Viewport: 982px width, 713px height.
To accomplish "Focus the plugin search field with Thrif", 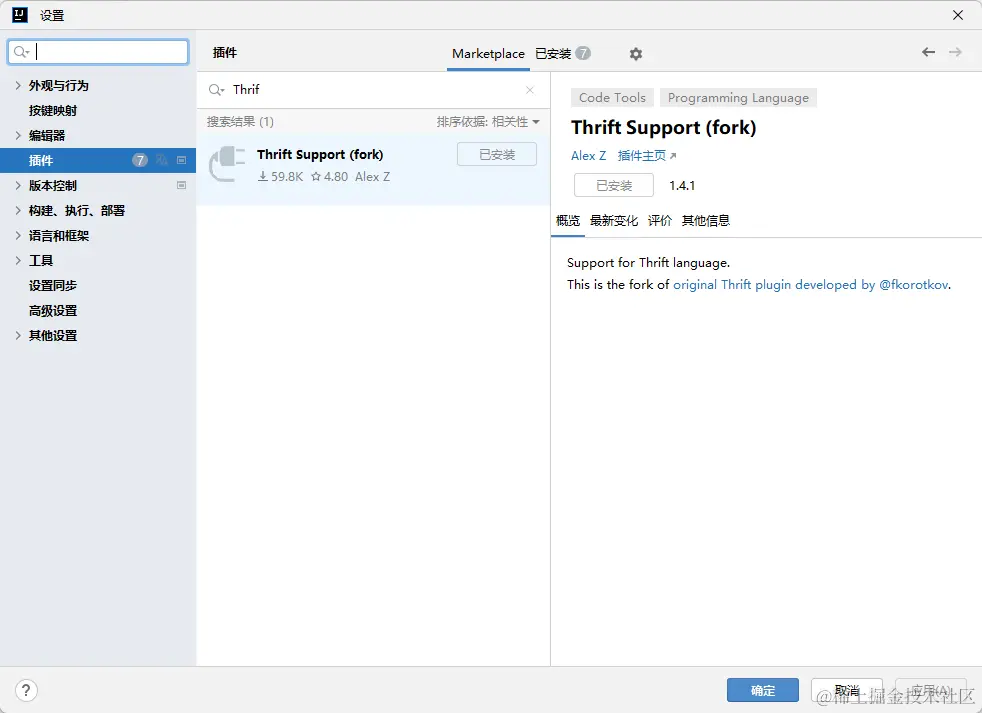I will (x=373, y=90).
